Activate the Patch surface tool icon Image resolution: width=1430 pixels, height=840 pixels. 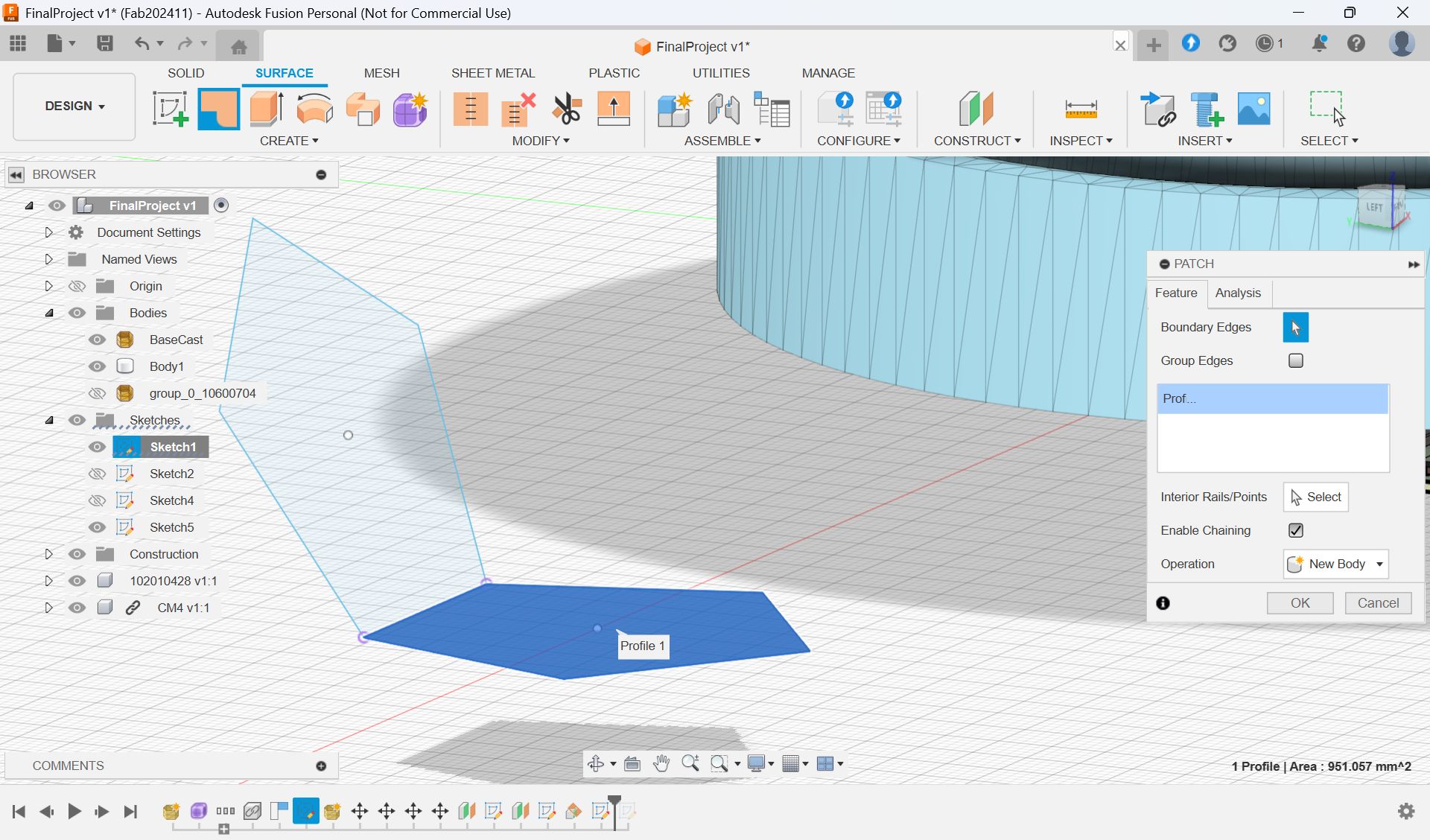(218, 109)
